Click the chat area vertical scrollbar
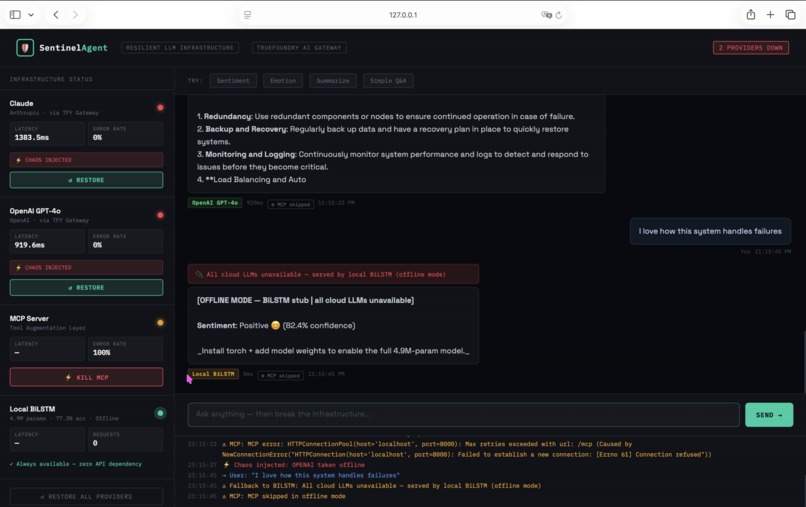 coord(804,363)
